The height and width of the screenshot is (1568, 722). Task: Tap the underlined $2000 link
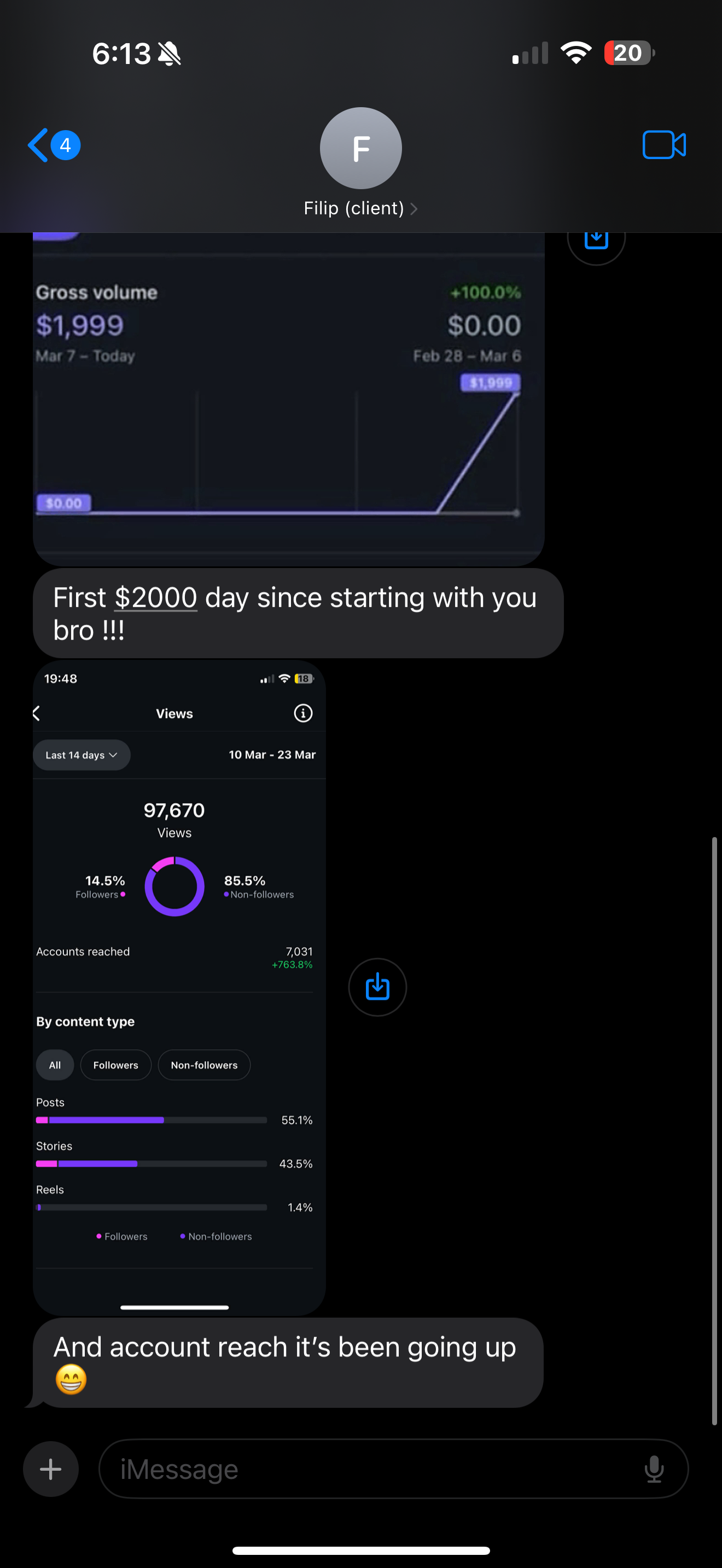coord(156,598)
